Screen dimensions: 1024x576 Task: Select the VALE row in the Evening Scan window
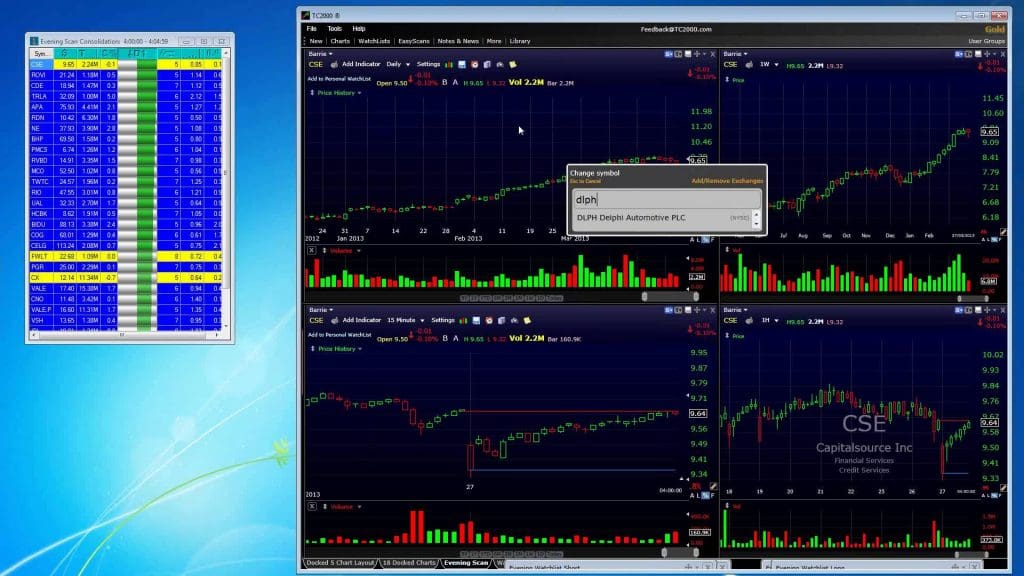tap(126, 289)
